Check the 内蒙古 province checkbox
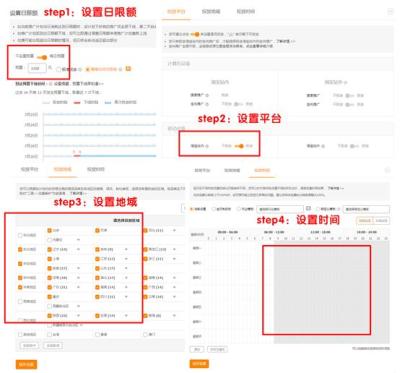Viewport: 400px width, 373px height. [49, 240]
